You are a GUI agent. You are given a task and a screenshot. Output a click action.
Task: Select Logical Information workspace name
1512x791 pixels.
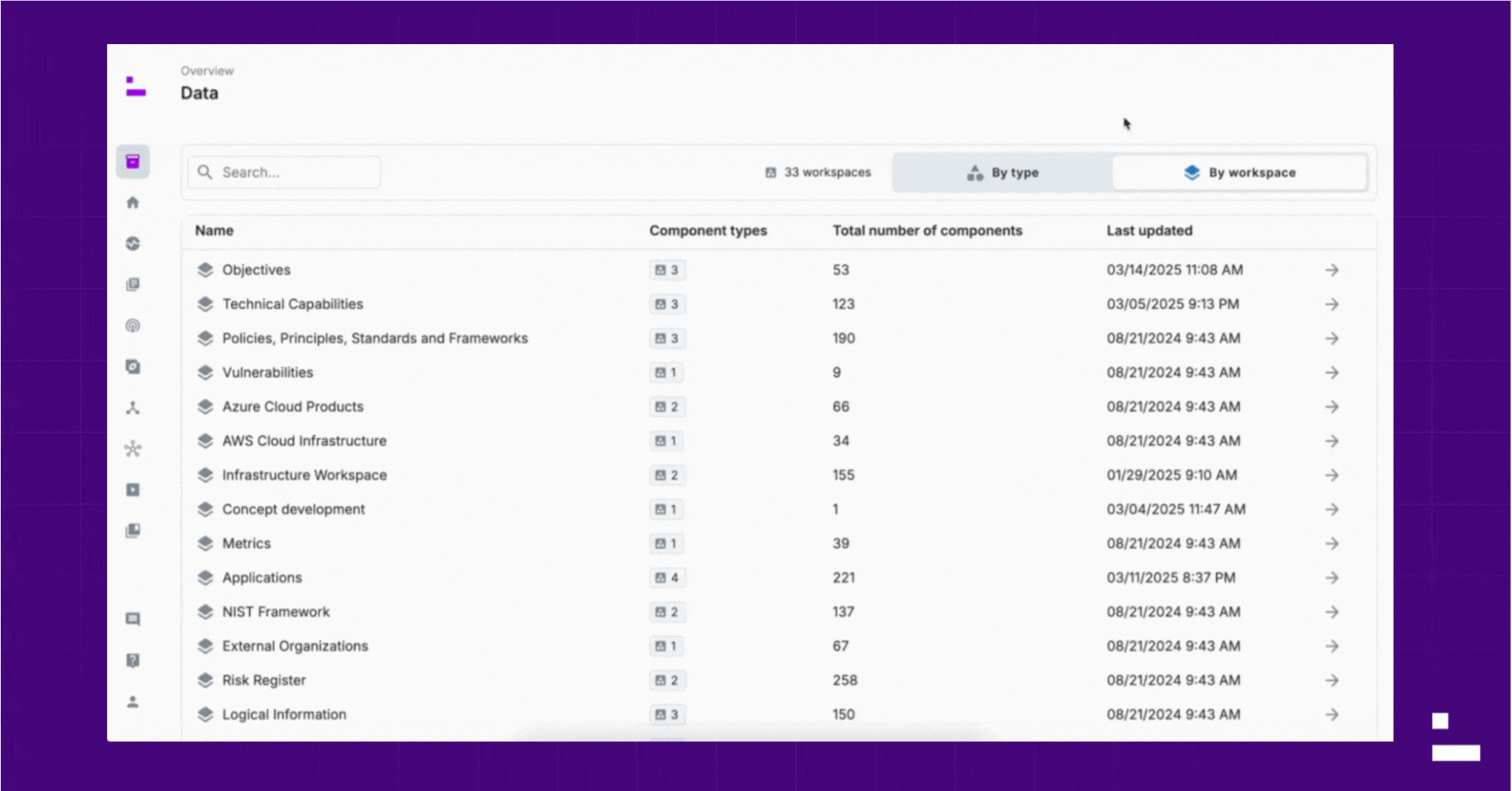coord(284,715)
